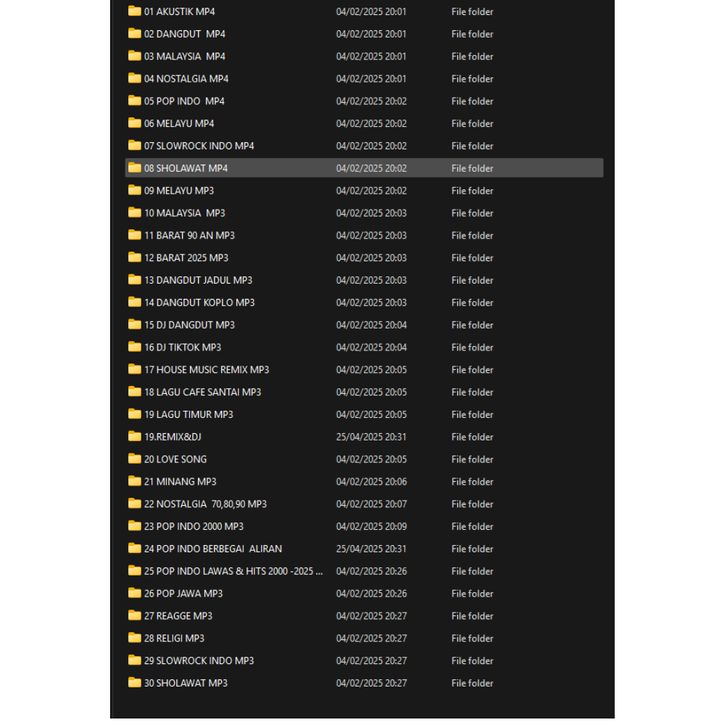Select the 17 HOUSE MUSIC REMIX MP3 folder icon
Screen dimensions: 726x726
tap(134, 369)
